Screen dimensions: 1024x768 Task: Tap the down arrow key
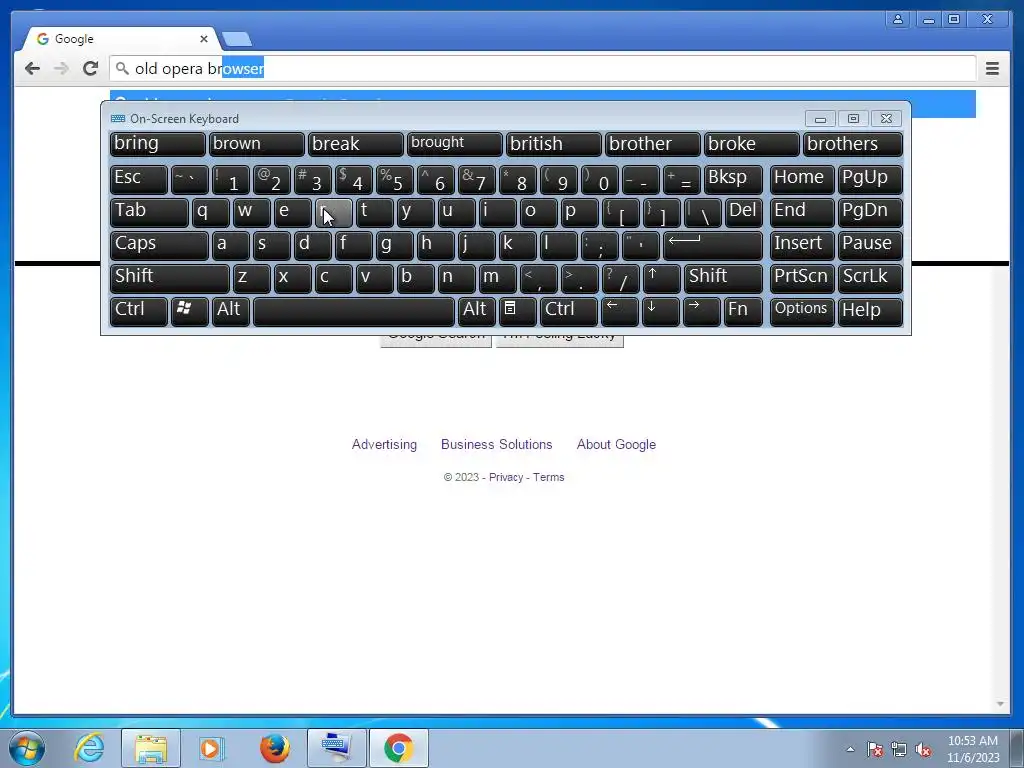tap(661, 312)
